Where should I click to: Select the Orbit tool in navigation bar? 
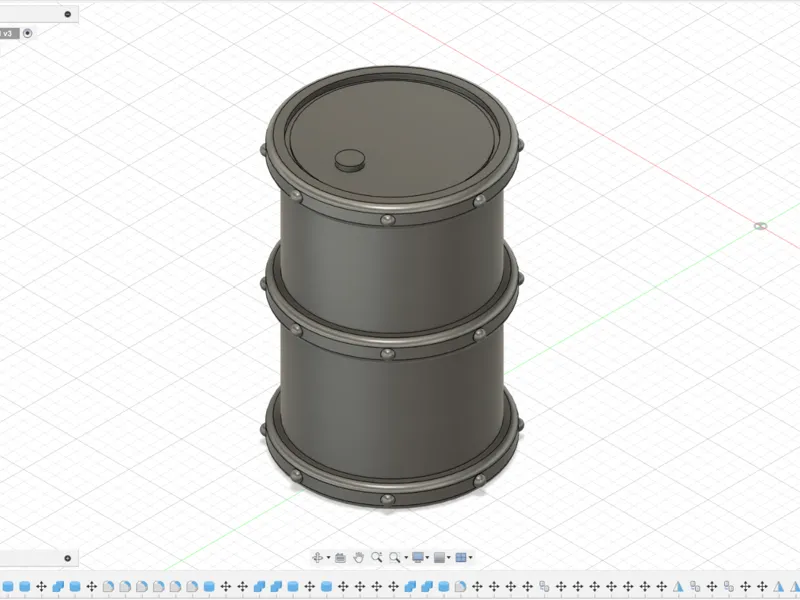[317, 558]
